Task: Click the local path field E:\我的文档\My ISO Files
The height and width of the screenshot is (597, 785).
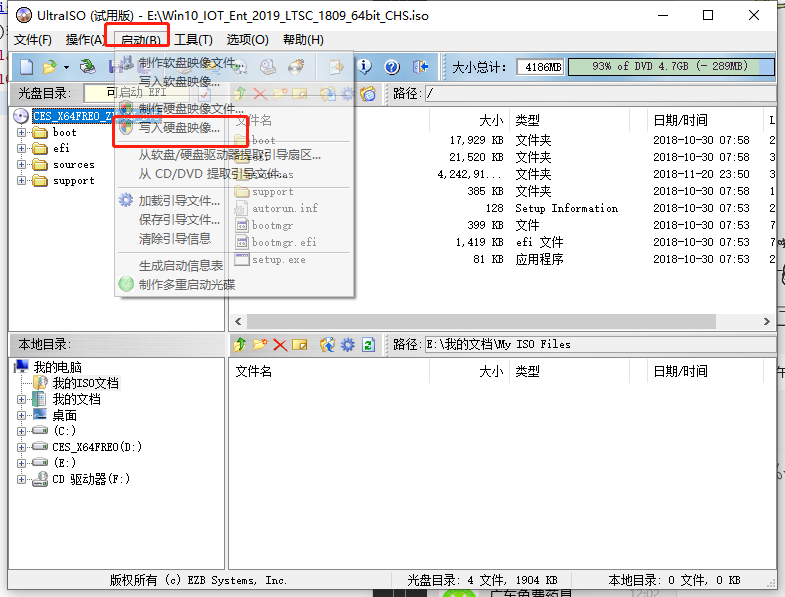Action: [600, 345]
